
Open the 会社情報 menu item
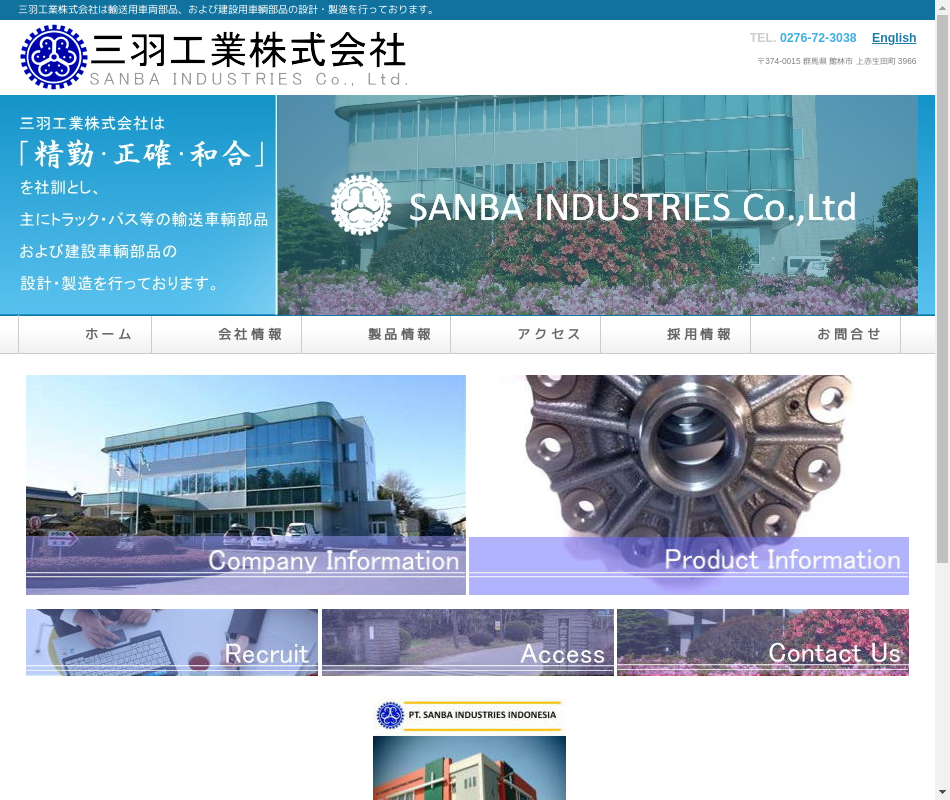coord(250,335)
